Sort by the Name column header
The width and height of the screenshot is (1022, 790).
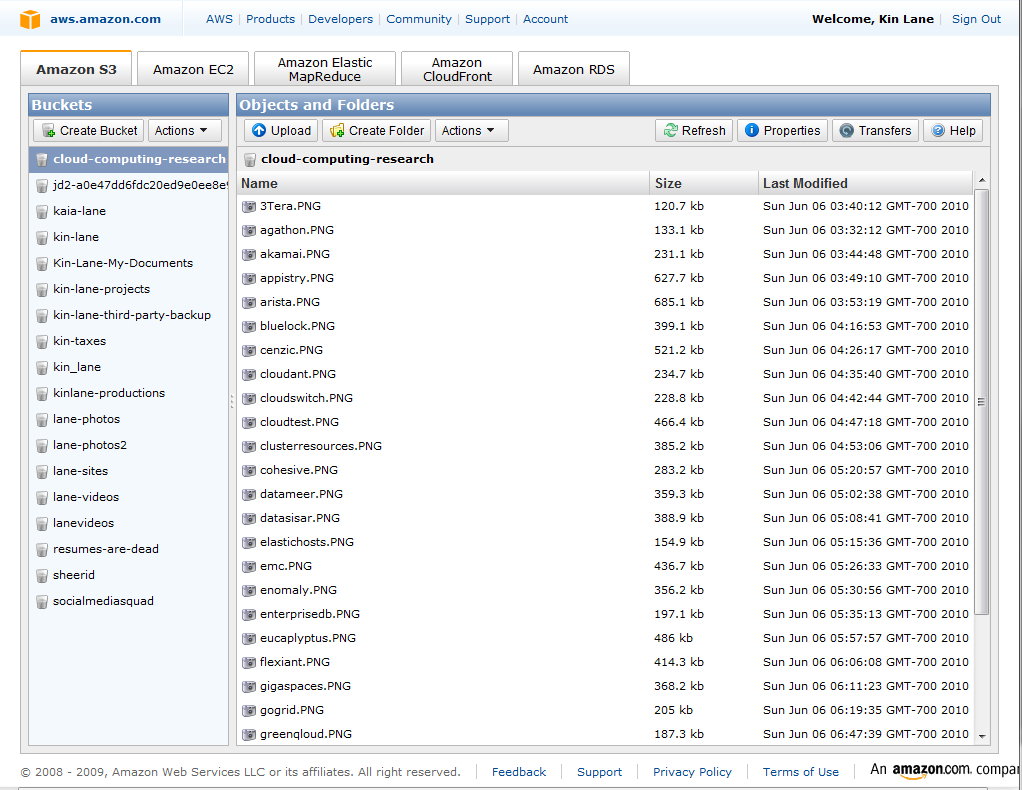coord(443,183)
